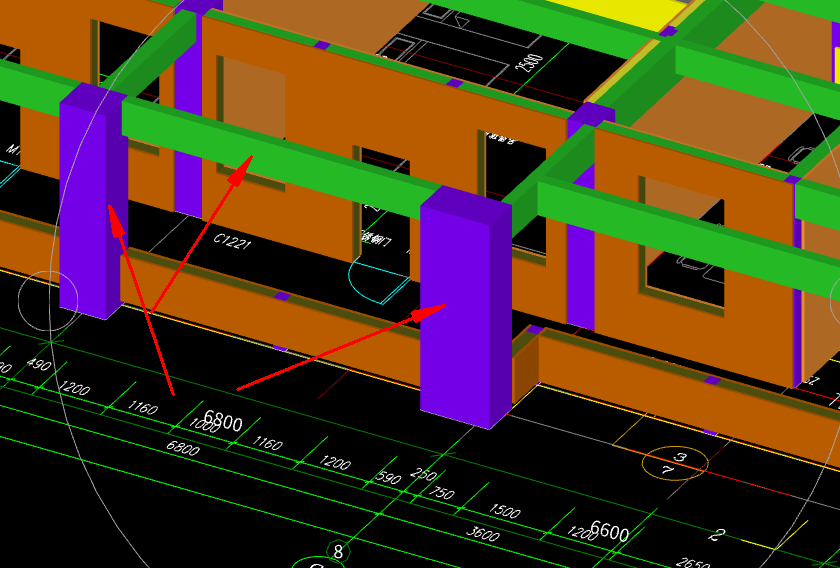The width and height of the screenshot is (840, 568).
Task: Click the 1500 dimension value
Action: click(x=504, y=510)
